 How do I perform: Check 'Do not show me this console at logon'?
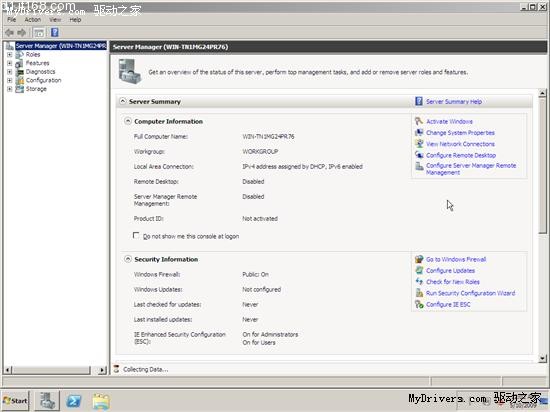click(x=136, y=235)
